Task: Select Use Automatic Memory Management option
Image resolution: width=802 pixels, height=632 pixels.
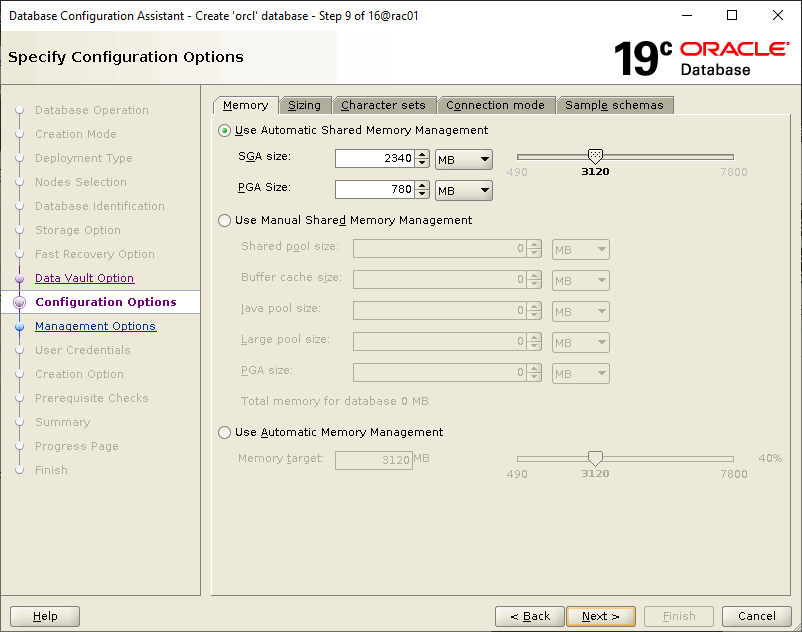Action: tap(224, 432)
